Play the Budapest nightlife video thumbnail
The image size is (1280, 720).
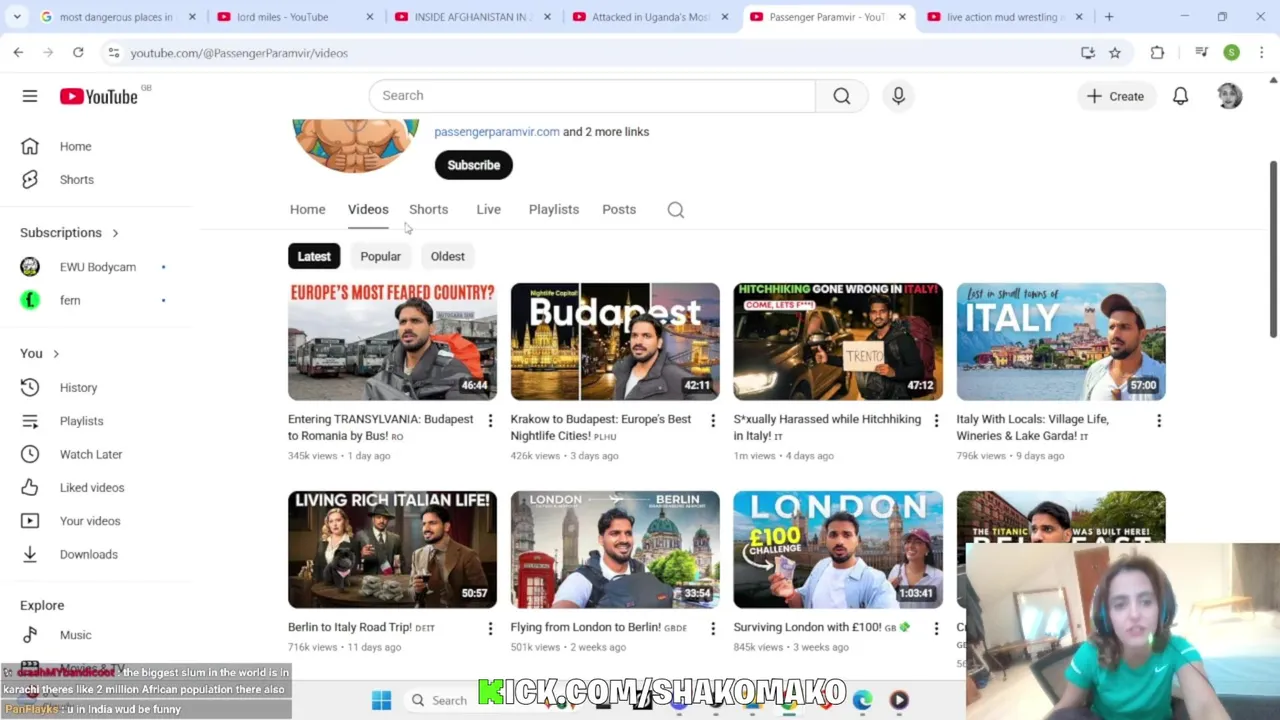[x=615, y=342]
